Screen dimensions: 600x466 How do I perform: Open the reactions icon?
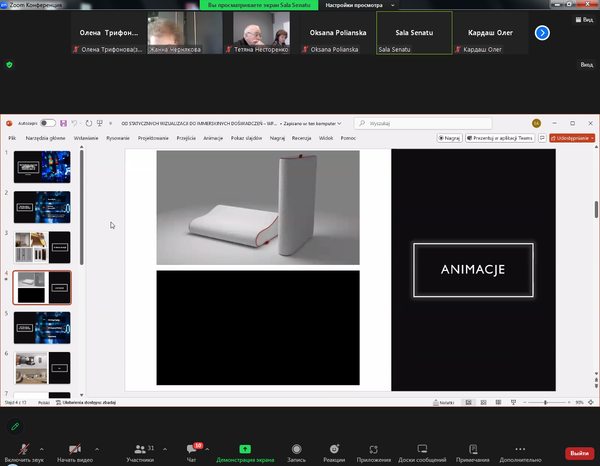pyautogui.click(x=334, y=449)
